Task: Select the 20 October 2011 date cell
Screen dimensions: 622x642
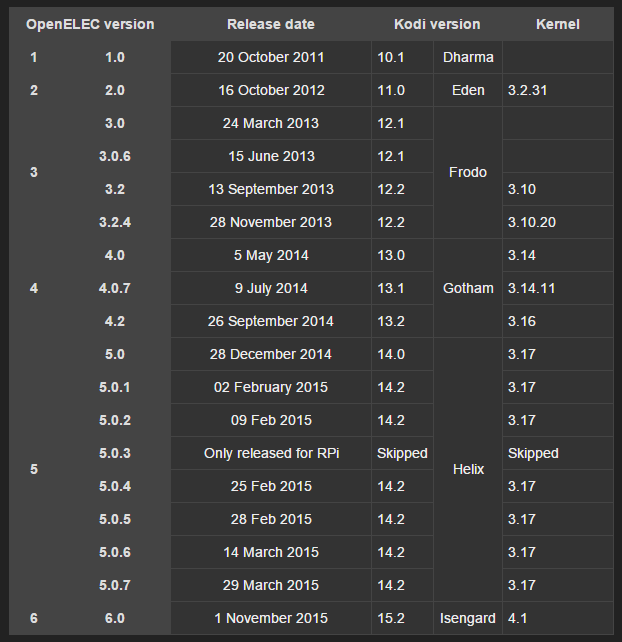Action: [x=271, y=57]
